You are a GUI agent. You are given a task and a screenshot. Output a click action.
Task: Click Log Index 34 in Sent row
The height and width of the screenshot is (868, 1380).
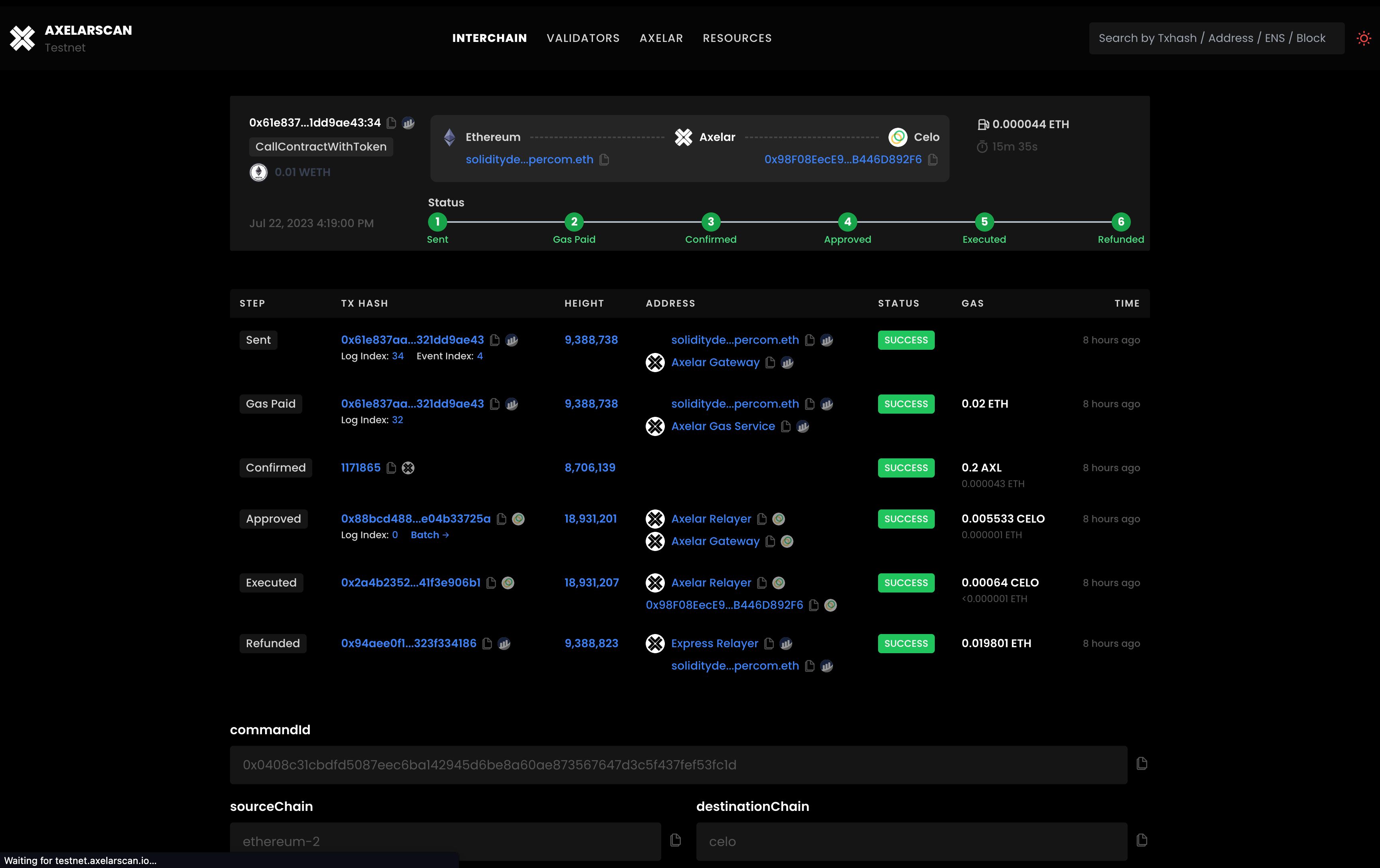398,356
